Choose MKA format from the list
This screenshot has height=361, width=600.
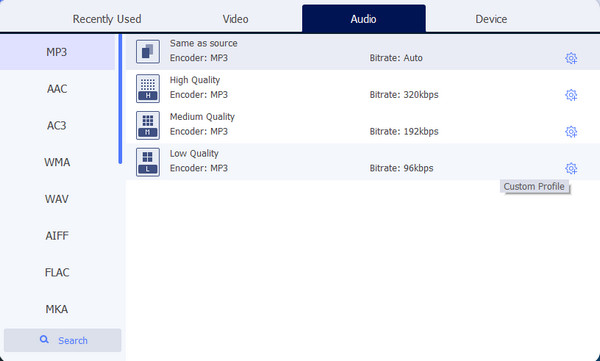tap(57, 309)
